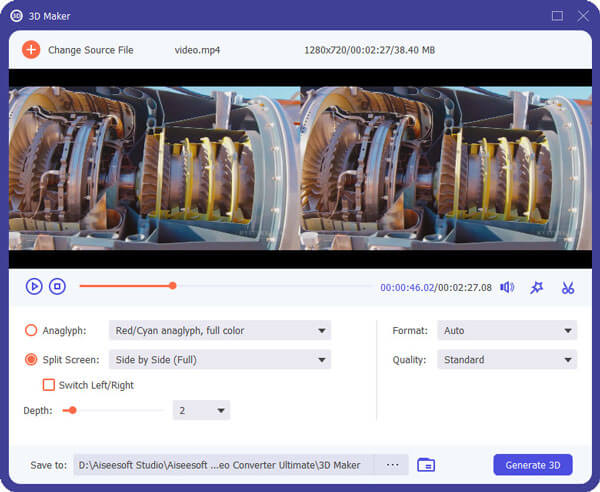Screen dimensions: 600x492
Task: Open the Red/Cyan anaglyph dropdown
Action: 220,330
